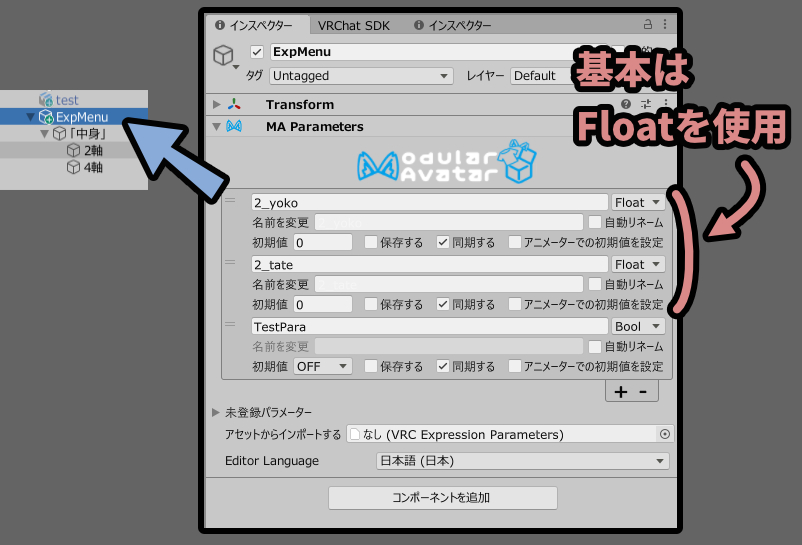Image resolution: width=802 pixels, height=545 pixels.
Task: Open the Default layer dropdown
Action: click(x=542, y=76)
